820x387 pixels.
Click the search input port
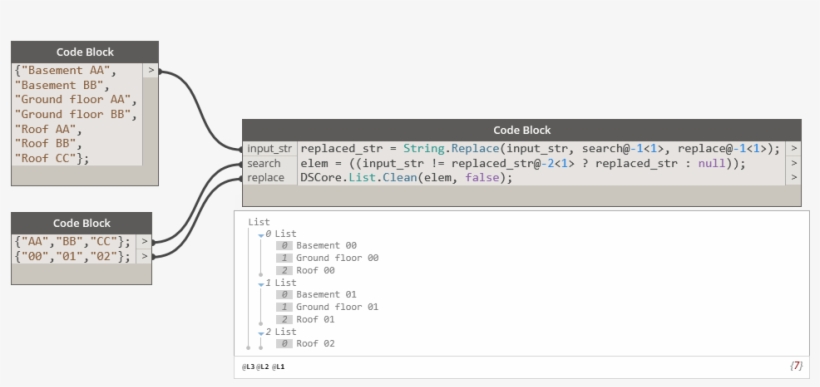(x=270, y=163)
